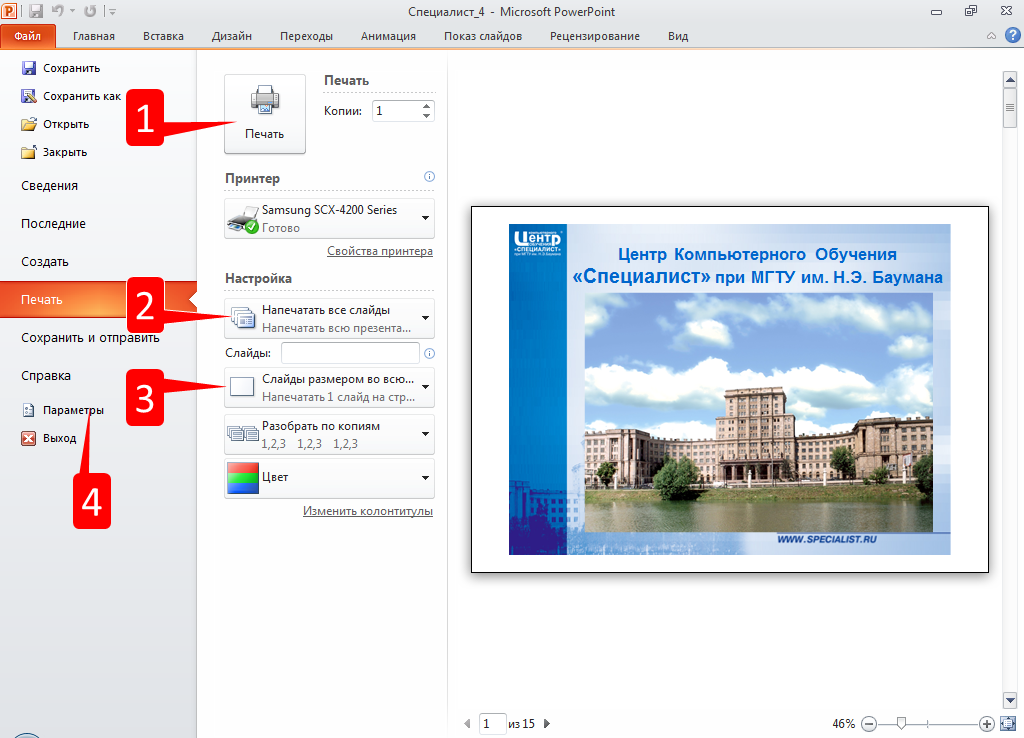Screen dimensions: 1024x738
Task: Click the Save As item in the sidebar
Action: coord(80,96)
